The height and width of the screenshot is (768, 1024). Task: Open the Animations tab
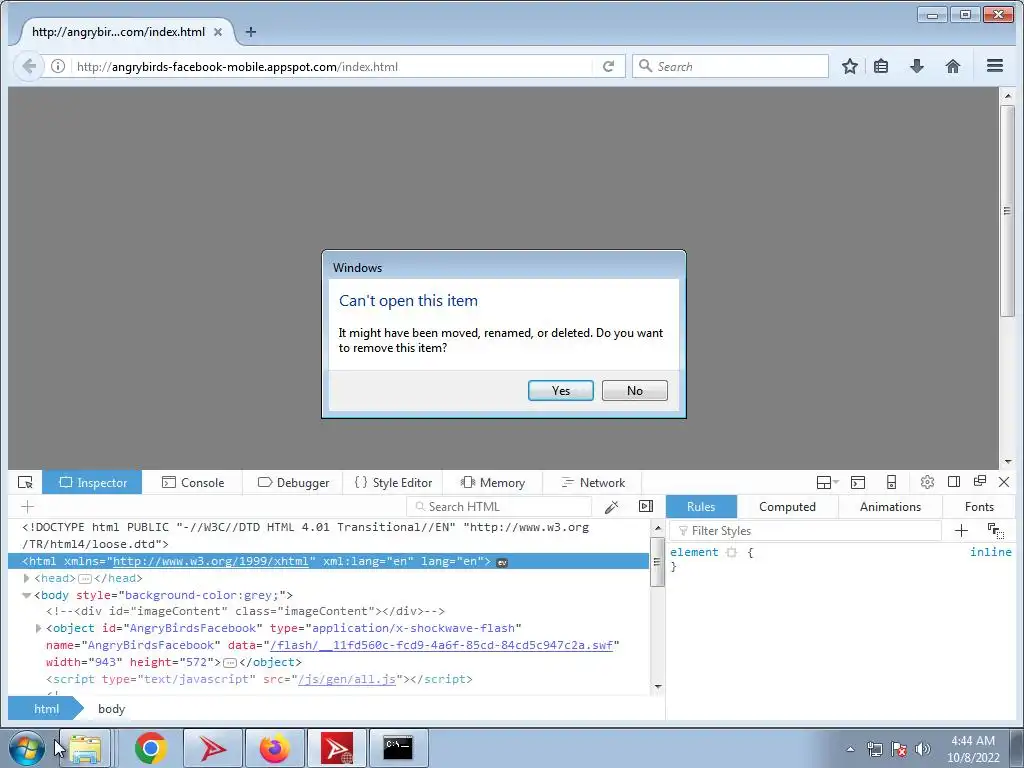tap(890, 507)
